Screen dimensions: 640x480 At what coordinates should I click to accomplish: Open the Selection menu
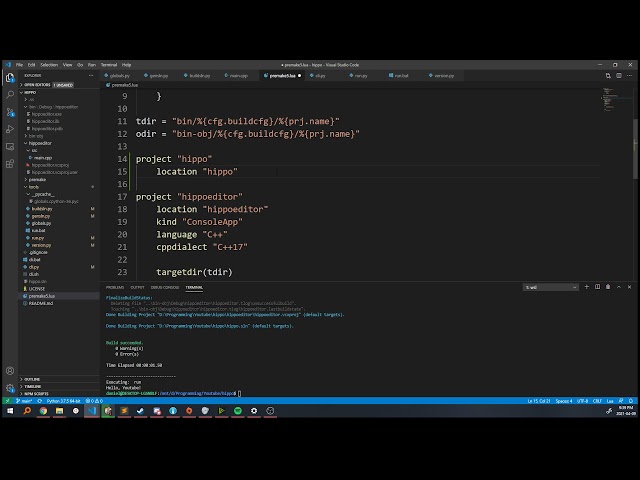pos(49,65)
